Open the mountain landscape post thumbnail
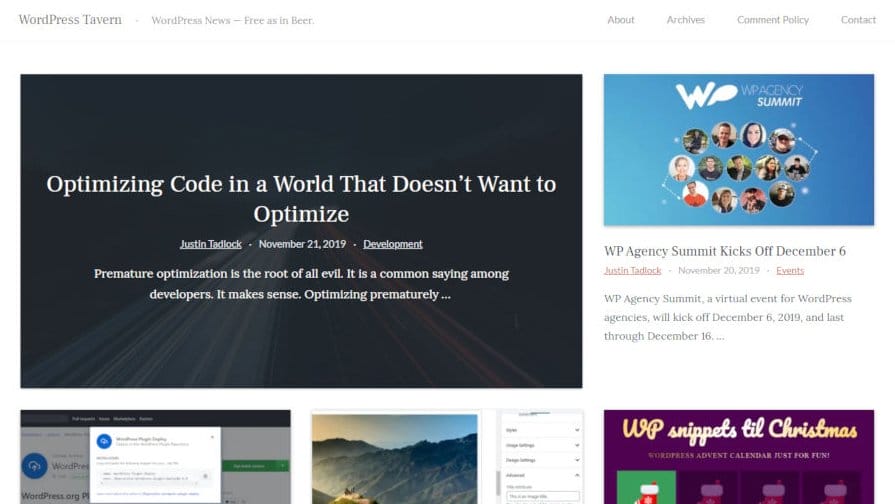The image size is (895, 504). click(x=394, y=458)
